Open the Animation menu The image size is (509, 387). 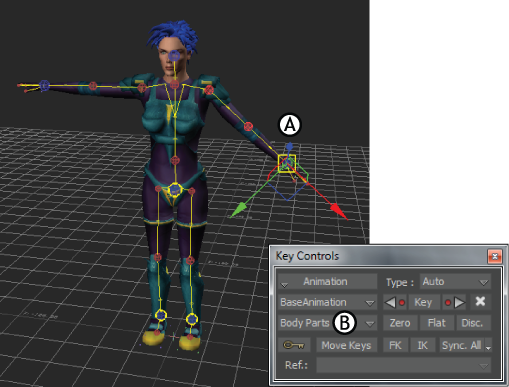pyautogui.click(x=328, y=282)
